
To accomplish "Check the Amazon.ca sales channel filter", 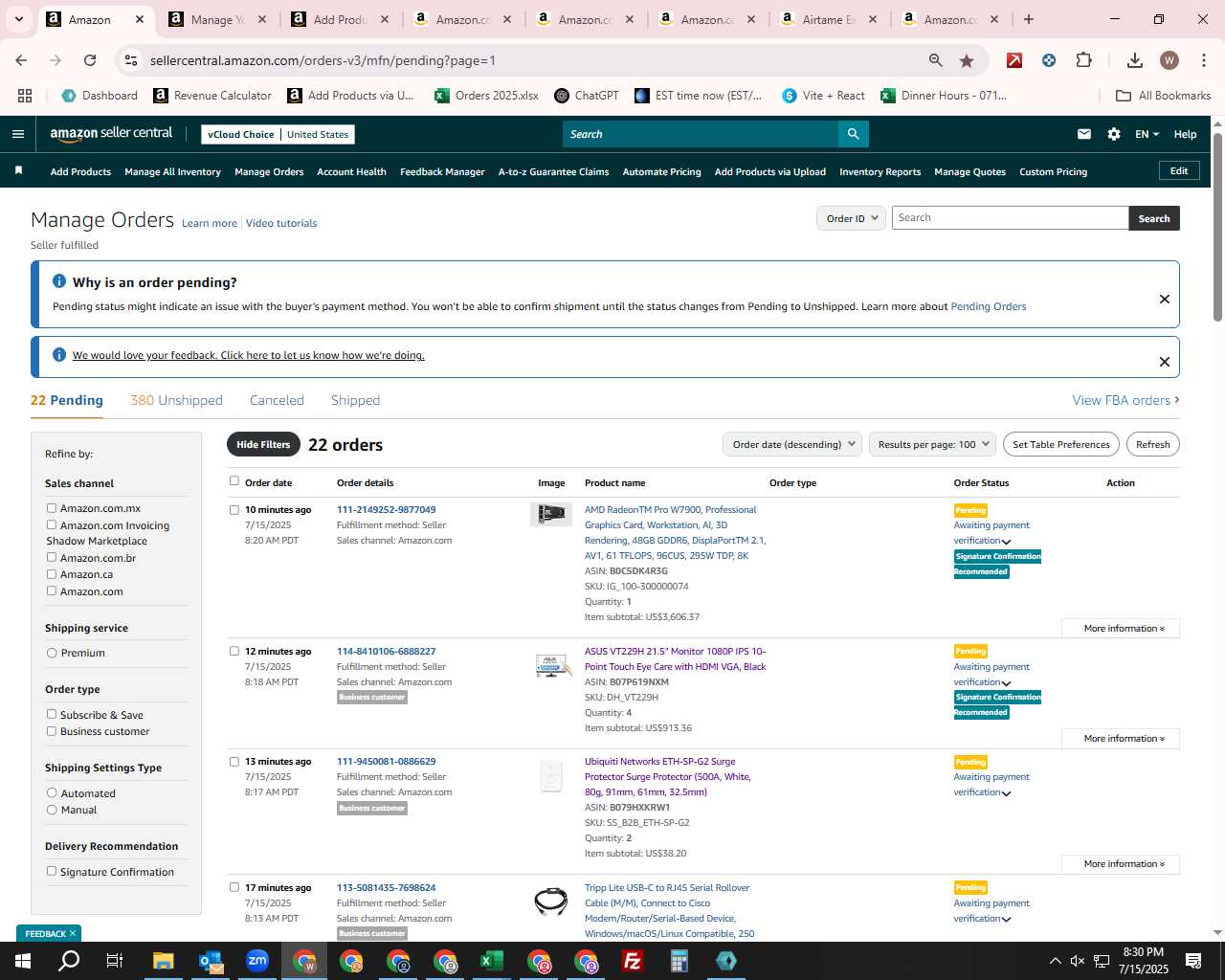I will (52, 574).
